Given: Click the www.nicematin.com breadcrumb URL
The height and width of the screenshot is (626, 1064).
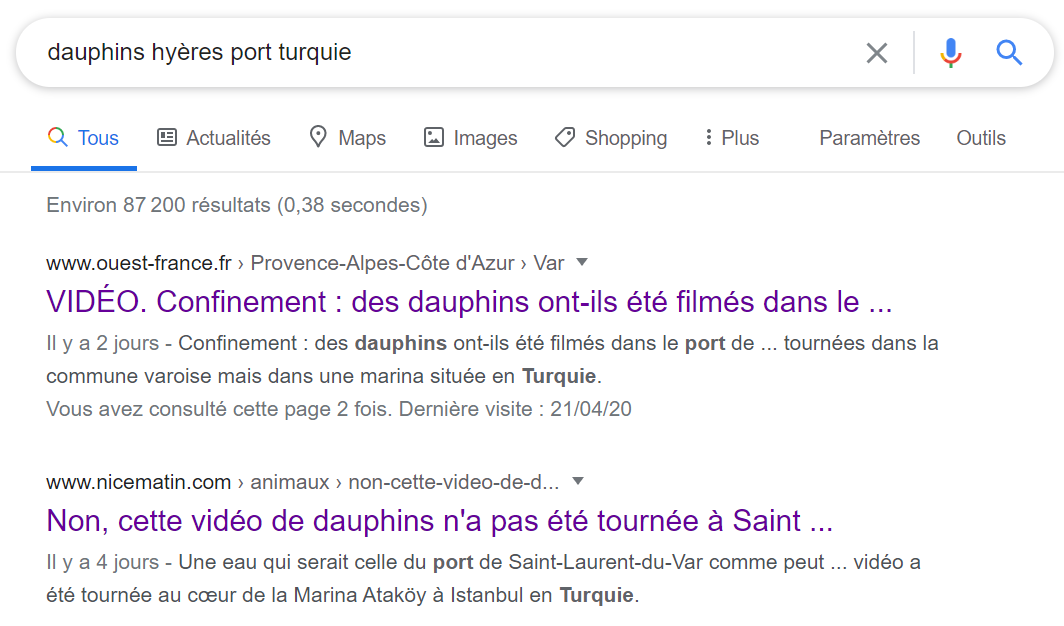Looking at the screenshot, I should click(x=303, y=482).
